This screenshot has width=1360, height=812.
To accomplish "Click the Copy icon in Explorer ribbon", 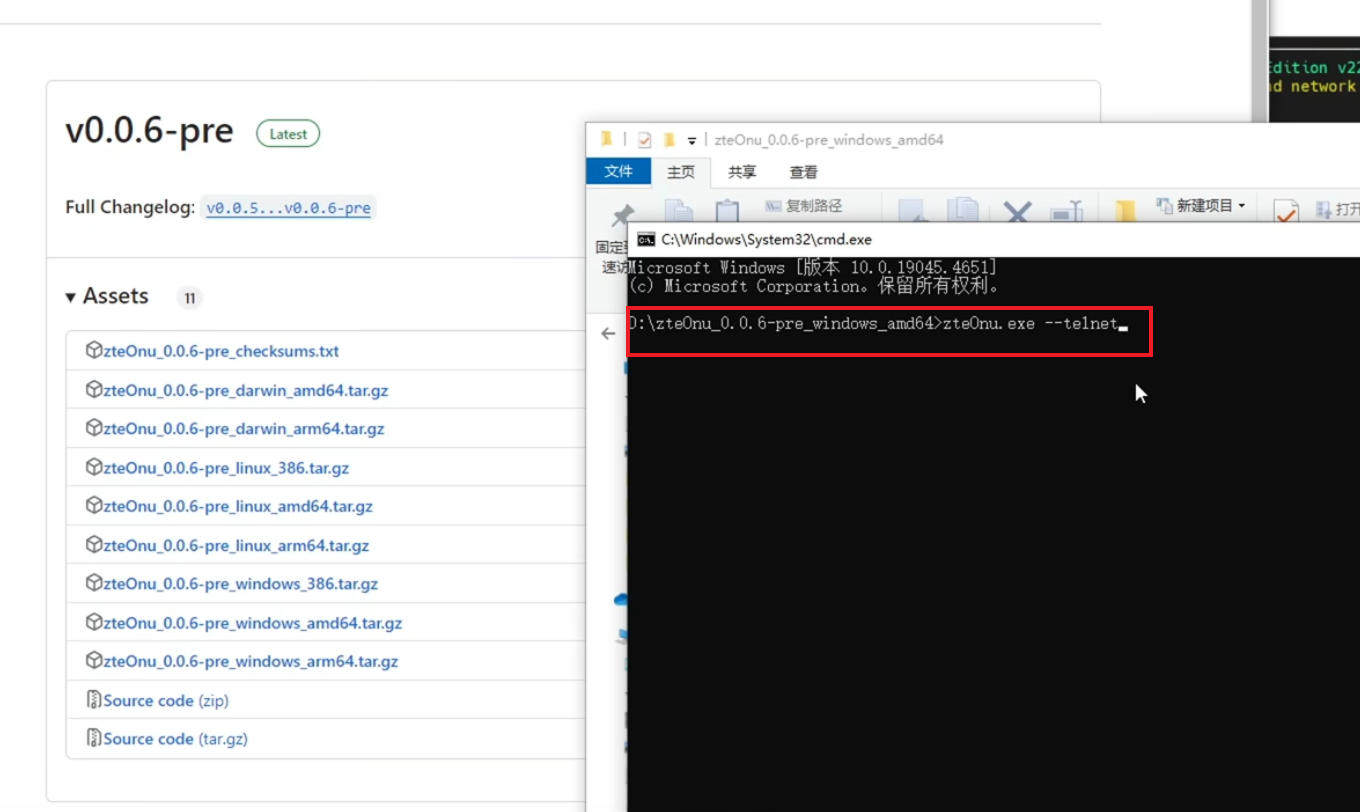I will click(679, 210).
